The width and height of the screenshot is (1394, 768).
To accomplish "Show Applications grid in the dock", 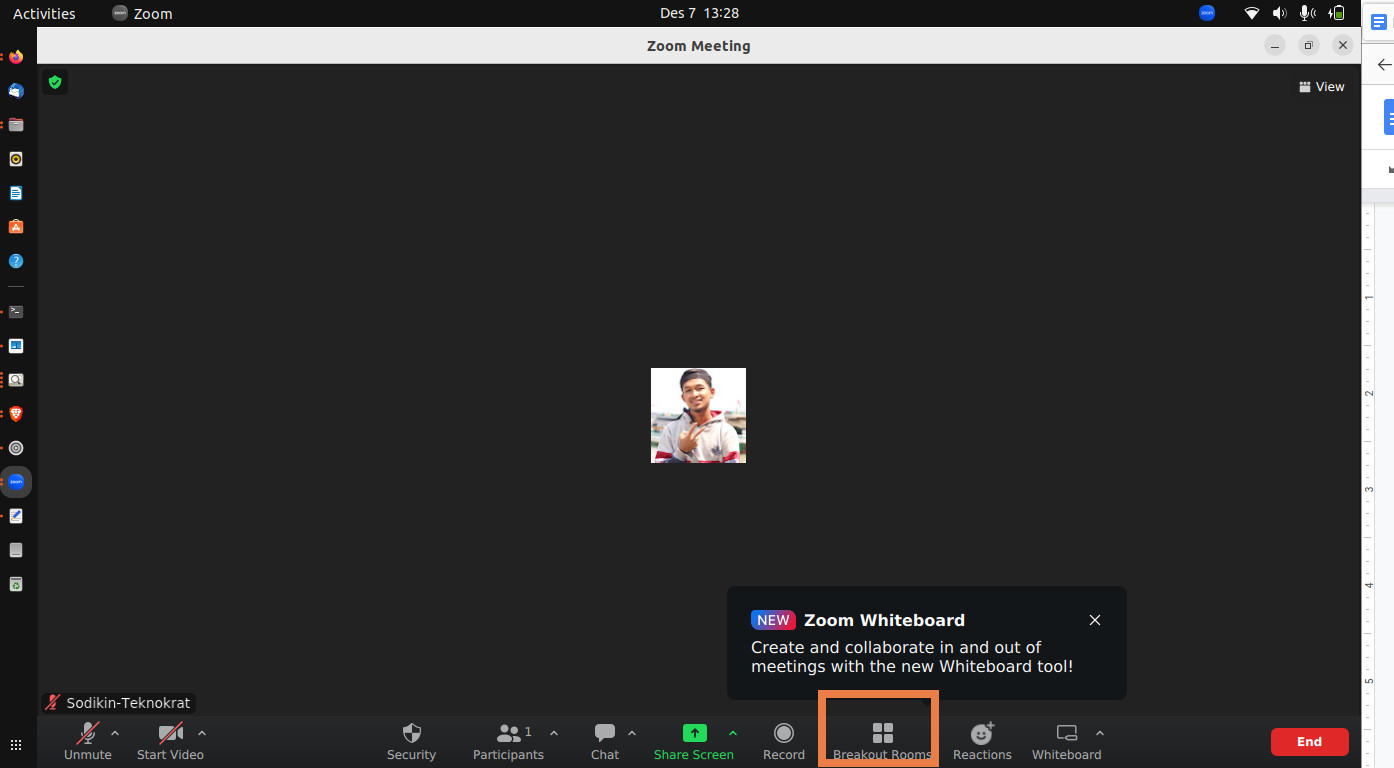I will pos(16,745).
